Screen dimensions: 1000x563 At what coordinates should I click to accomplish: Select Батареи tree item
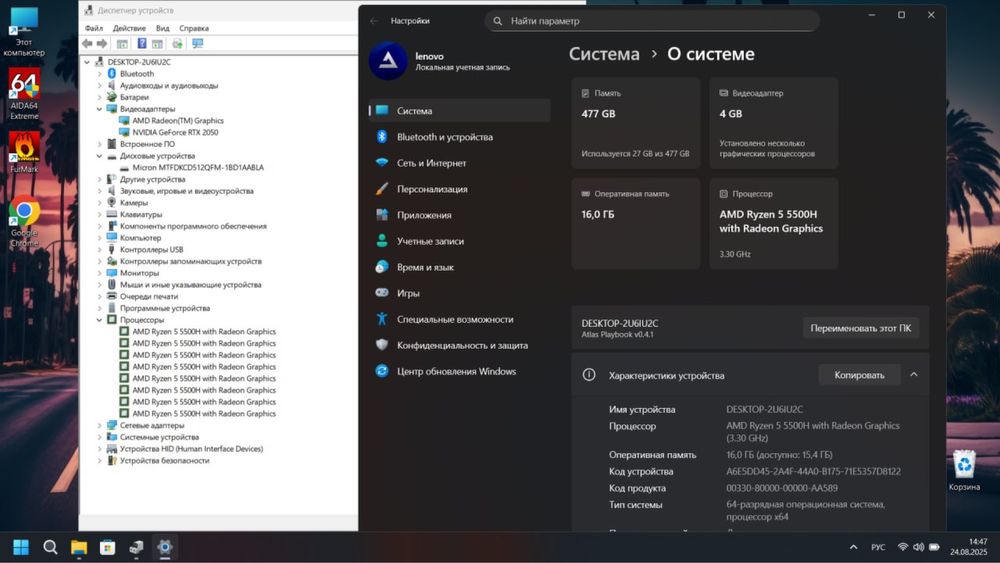tap(134, 98)
